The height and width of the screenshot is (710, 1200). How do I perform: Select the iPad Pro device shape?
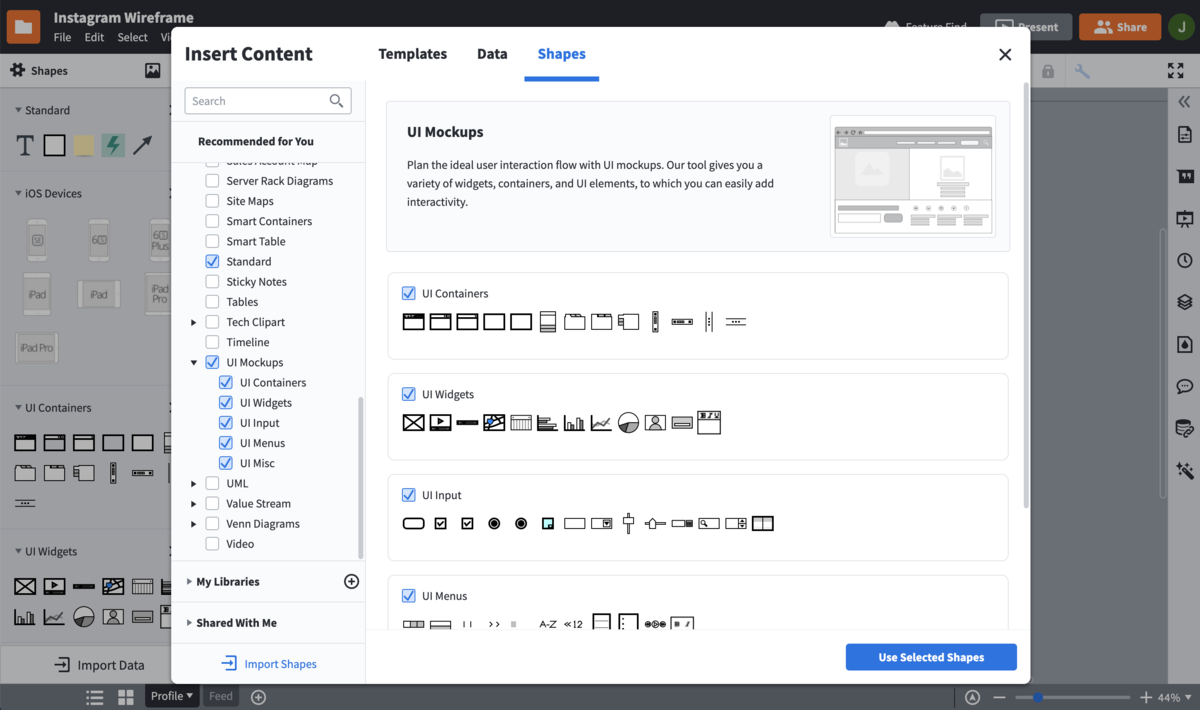coord(36,347)
